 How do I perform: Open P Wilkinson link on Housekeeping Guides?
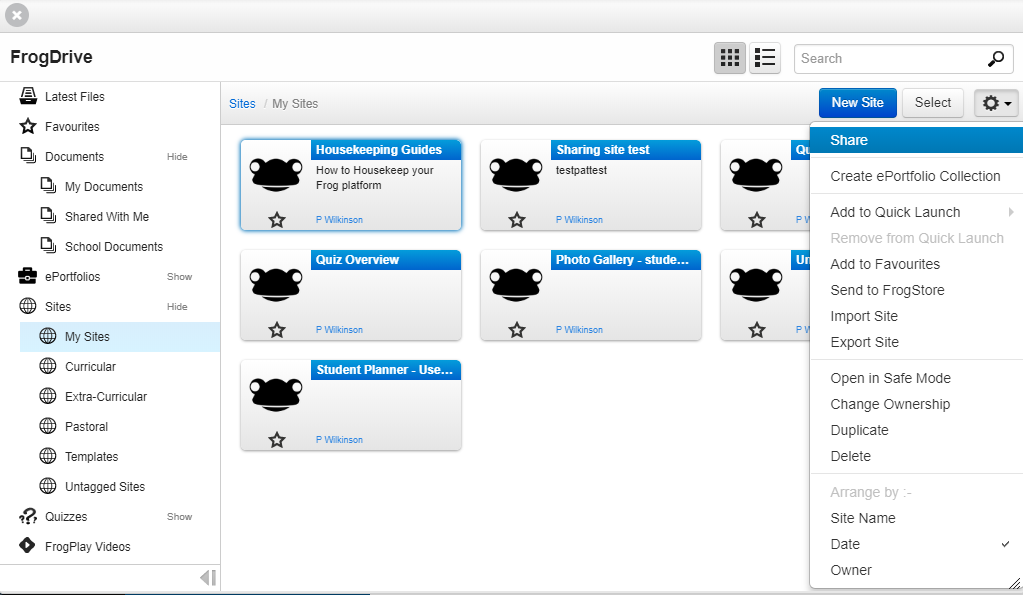(x=339, y=220)
